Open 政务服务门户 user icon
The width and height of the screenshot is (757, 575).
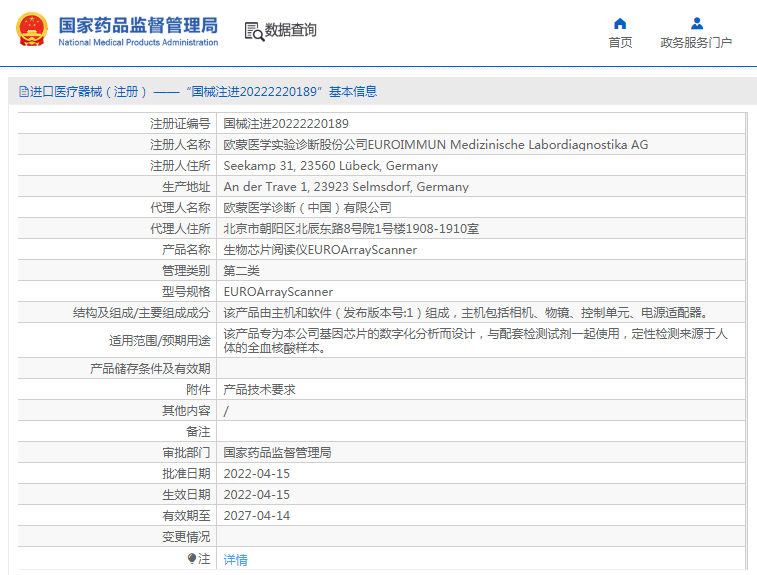coord(697,23)
